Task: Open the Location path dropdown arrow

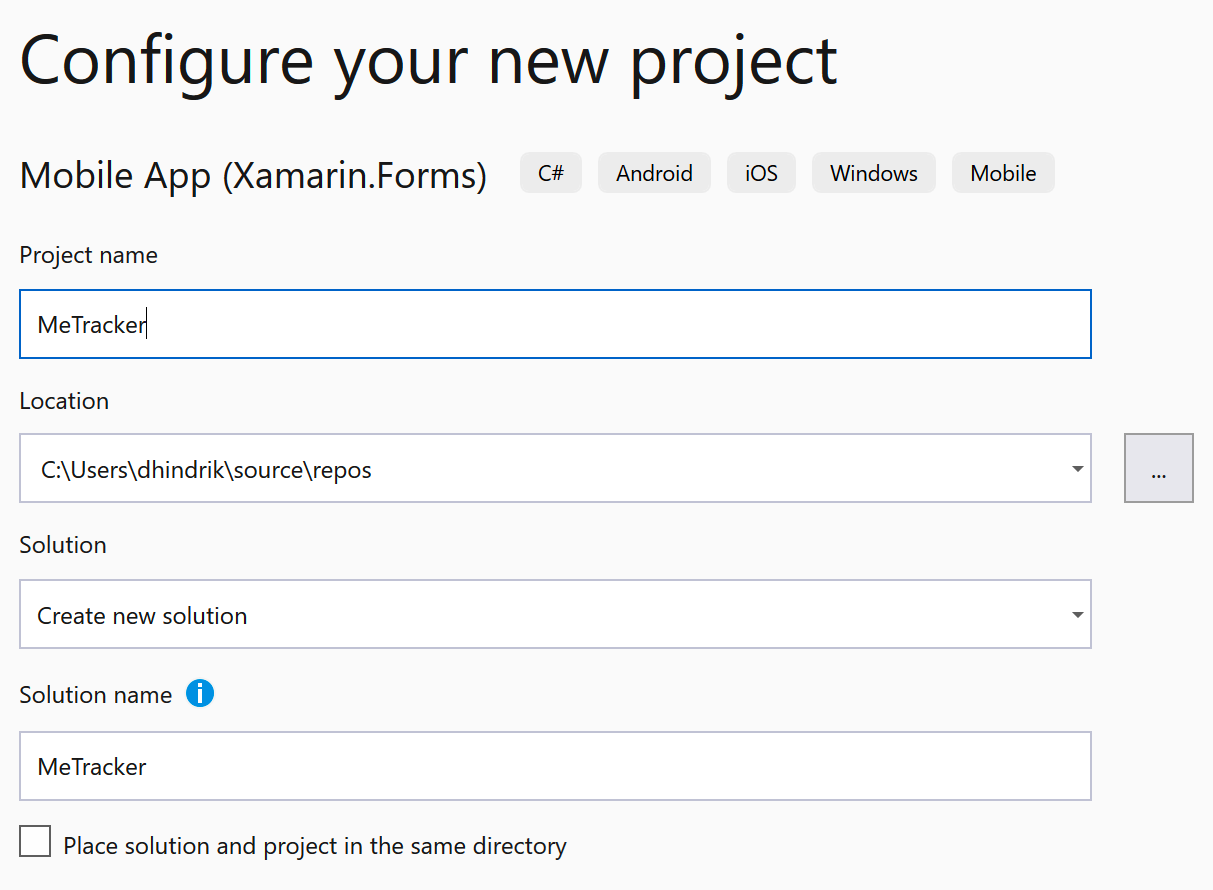Action: click(x=1076, y=469)
